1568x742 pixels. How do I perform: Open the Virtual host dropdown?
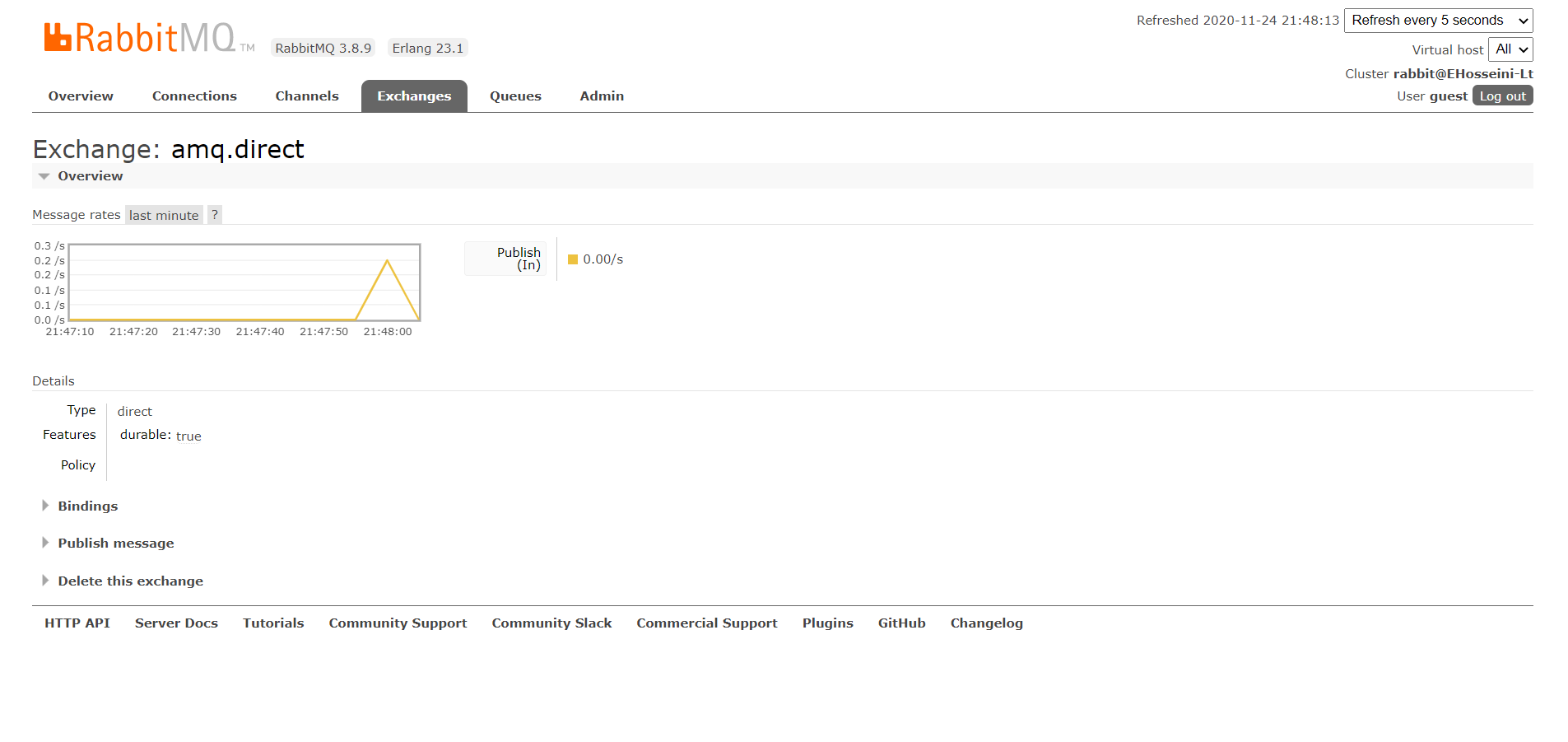(1510, 49)
